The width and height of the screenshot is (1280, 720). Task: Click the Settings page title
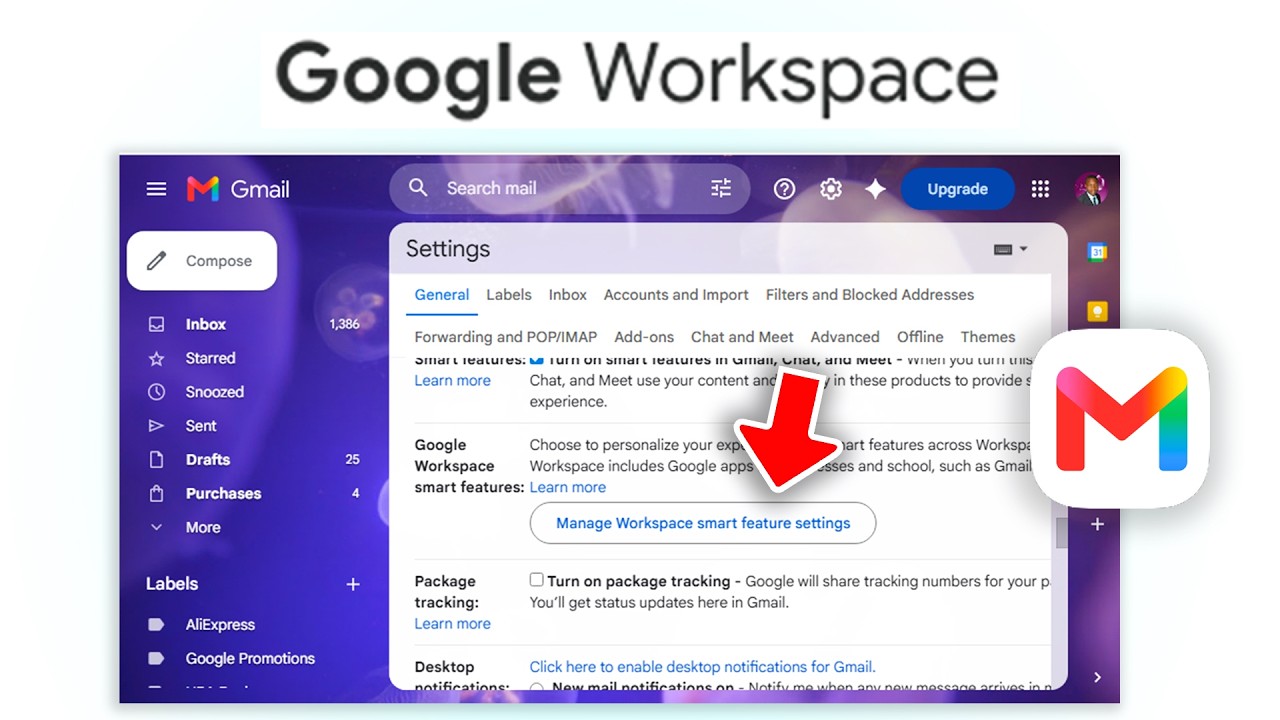(448, 249)
